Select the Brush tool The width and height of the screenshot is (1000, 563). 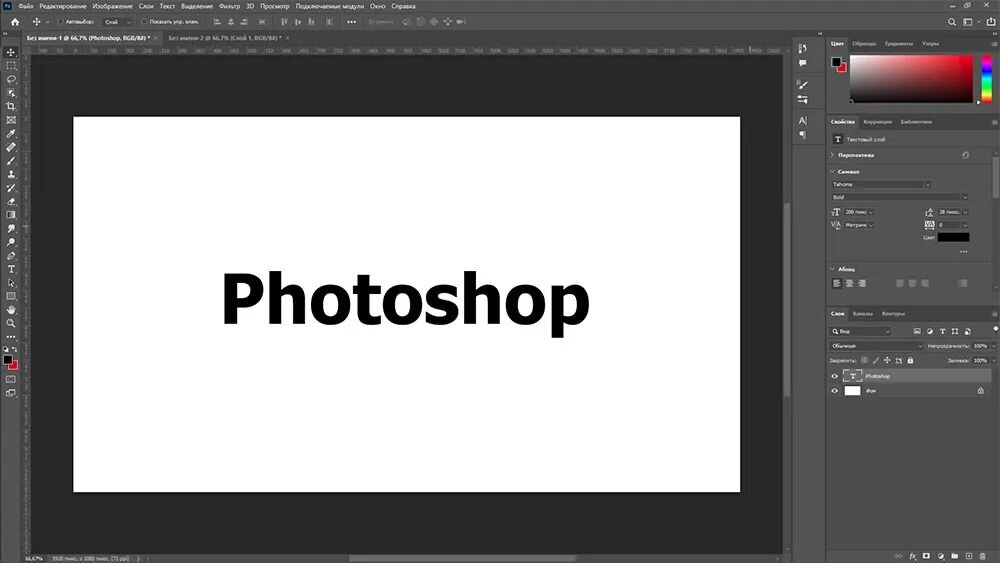(11, 161)
